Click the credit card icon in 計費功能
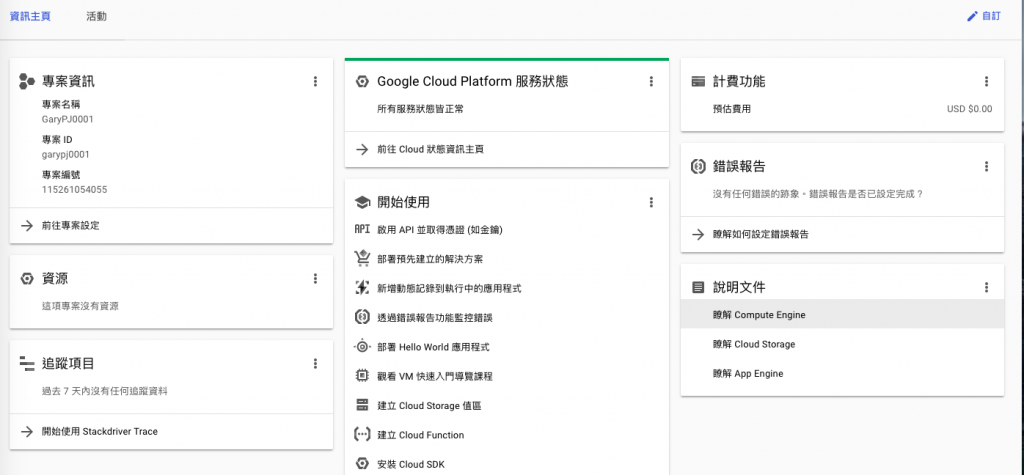1024x475 pixels. [x=699, y=81]
